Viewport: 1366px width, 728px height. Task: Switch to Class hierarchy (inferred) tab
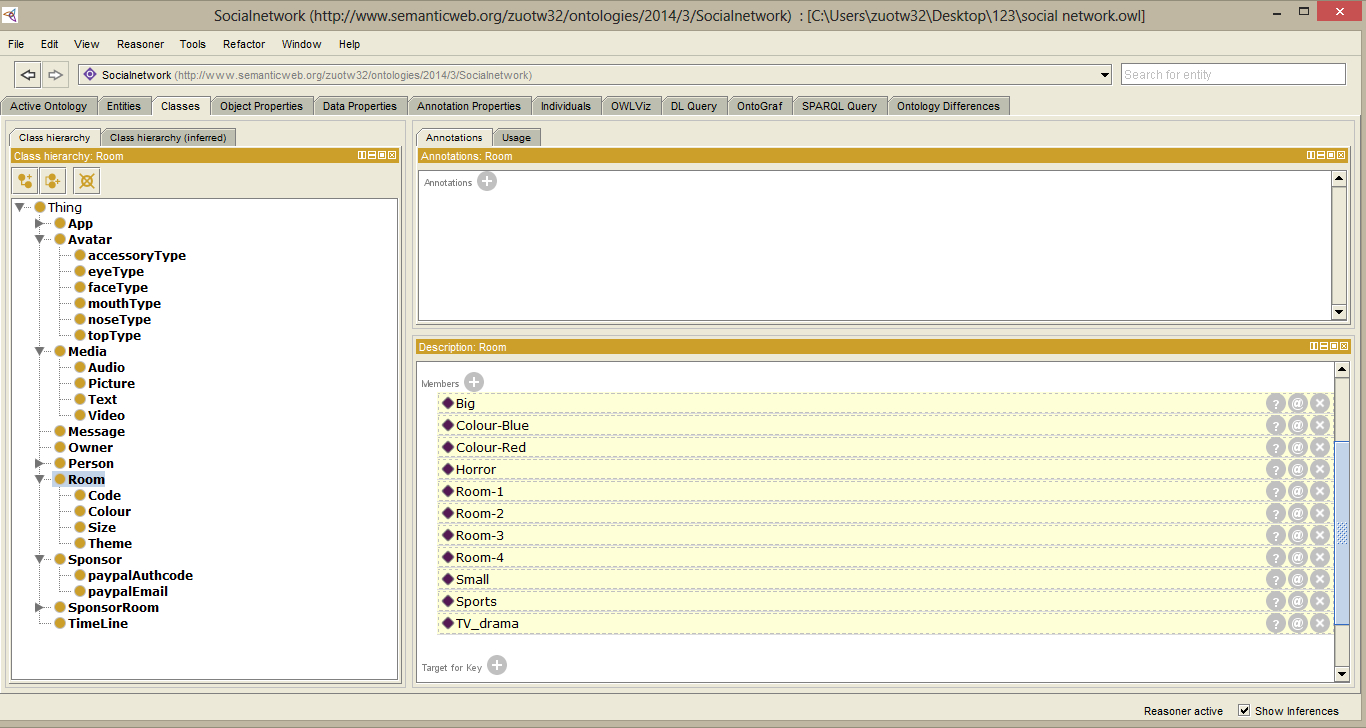click(x=168, y=137)
